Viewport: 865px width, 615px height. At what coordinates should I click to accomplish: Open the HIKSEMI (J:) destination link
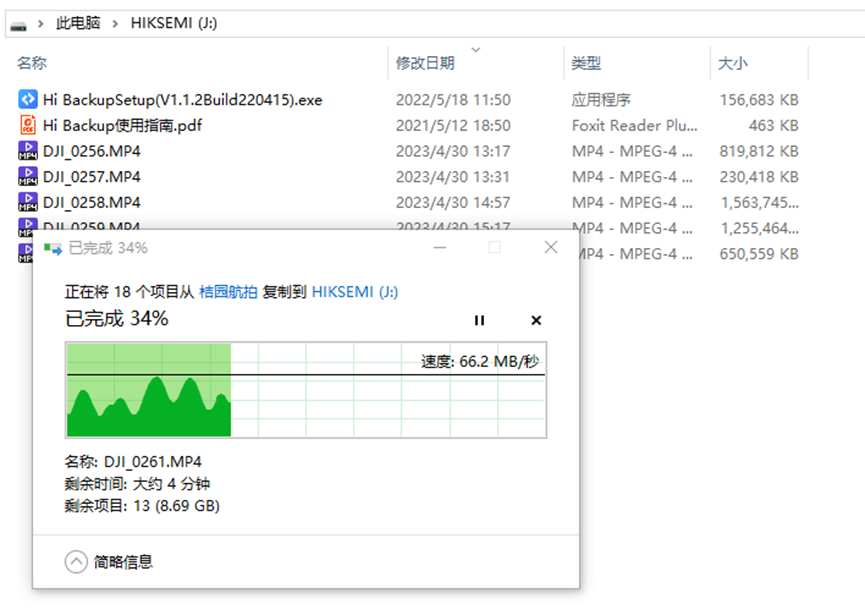(354, 291)
